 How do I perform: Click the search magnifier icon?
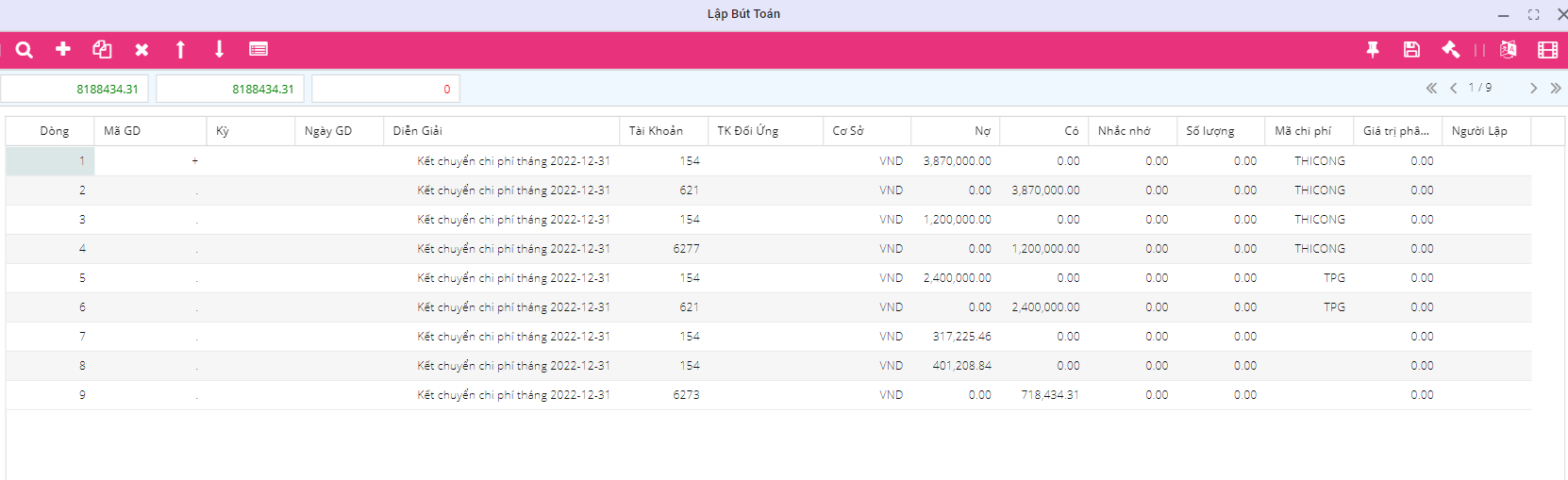(x=25, y=50)
